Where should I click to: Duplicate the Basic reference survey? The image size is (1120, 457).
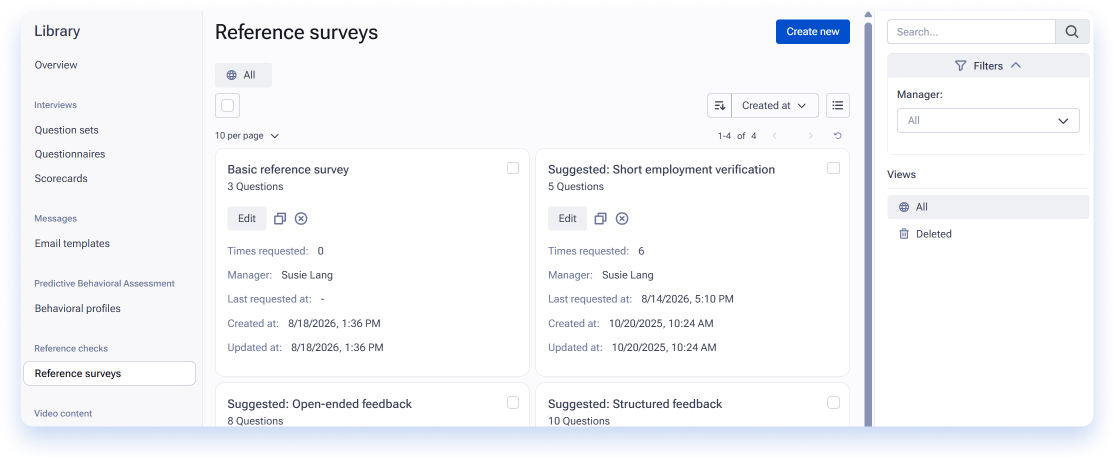[x=280, y=219]
